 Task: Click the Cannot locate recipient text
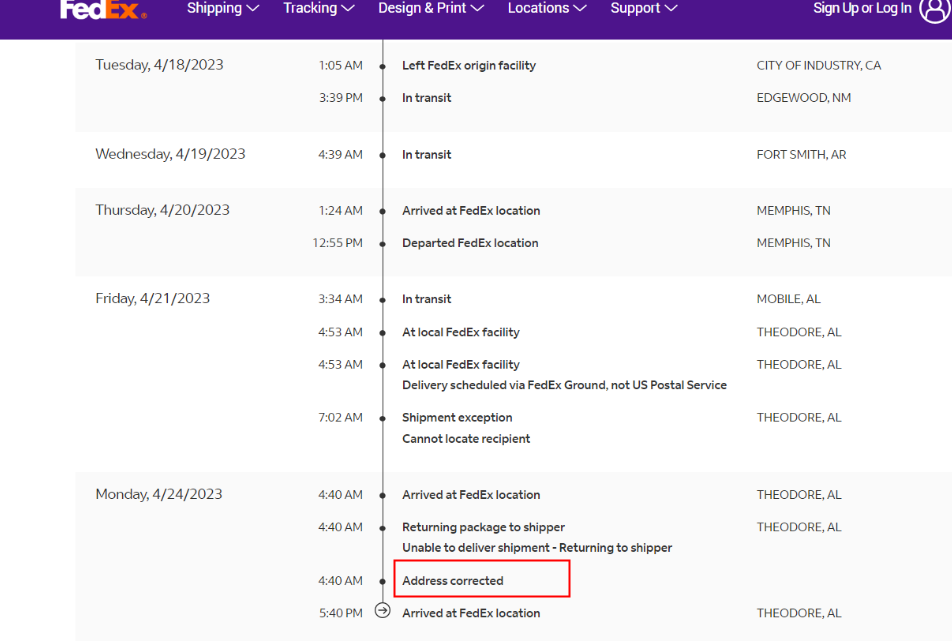466,439
